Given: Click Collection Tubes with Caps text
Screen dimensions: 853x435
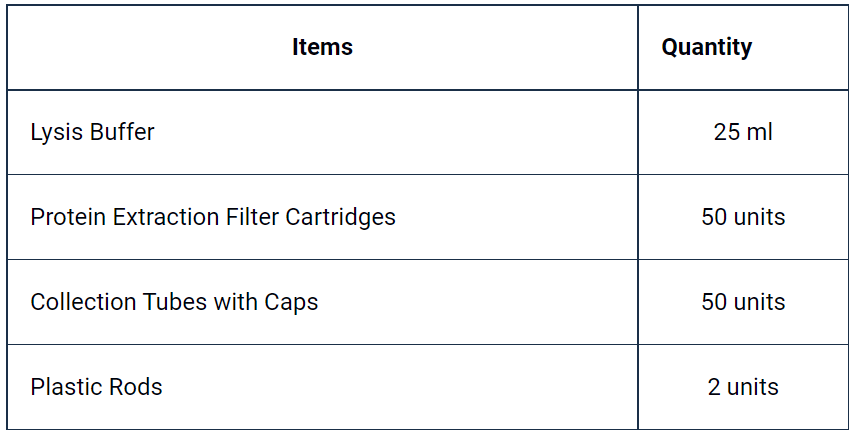Looking at the screenshot, I should 174,302.
